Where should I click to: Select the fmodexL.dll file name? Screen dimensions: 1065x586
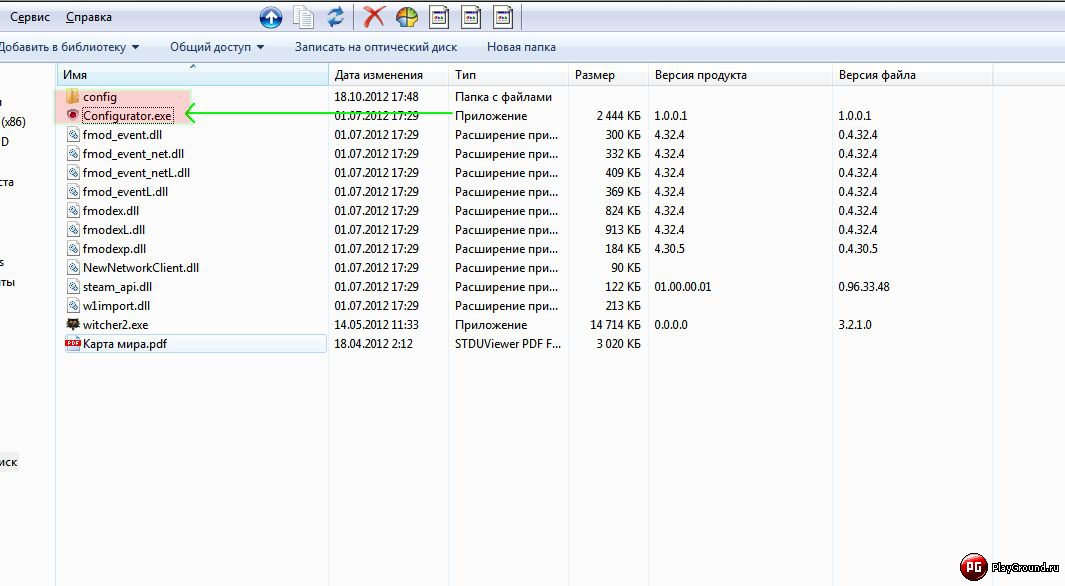(114, 230)
